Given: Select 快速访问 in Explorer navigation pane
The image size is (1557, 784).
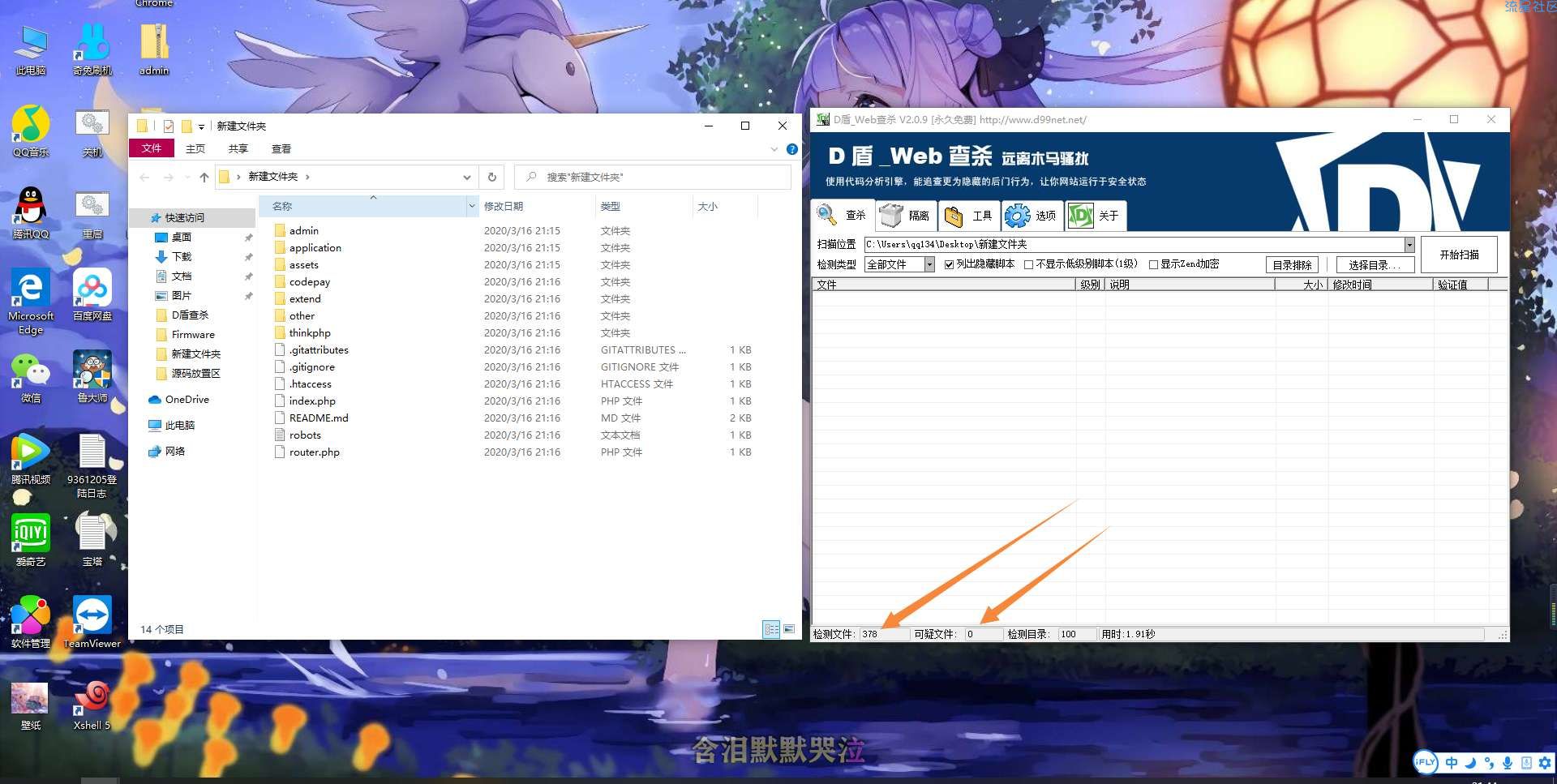Looking at the screenshot, I should point(193,218).
